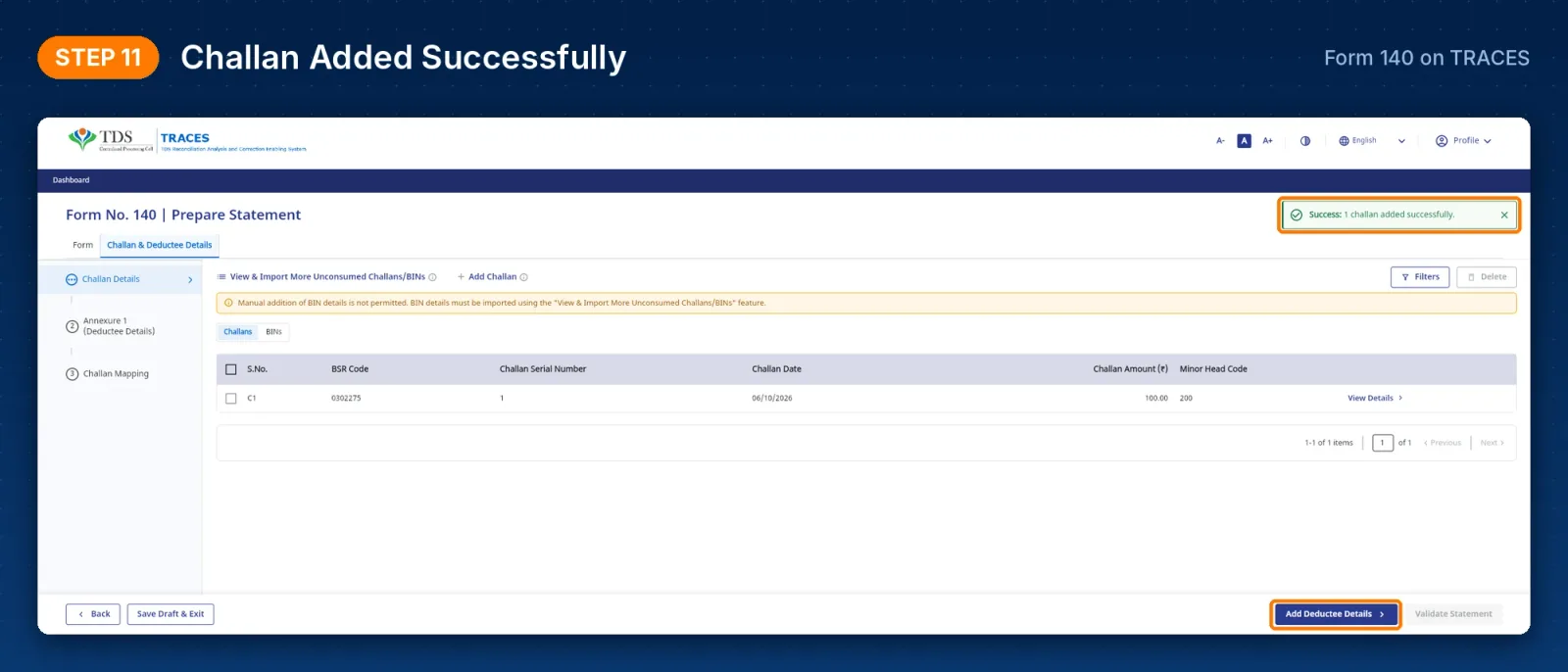Image resolution: width=1568 pixels, height=672 pixels.
Task: Click BSR code value 0302275
Action: pos(346,399)
